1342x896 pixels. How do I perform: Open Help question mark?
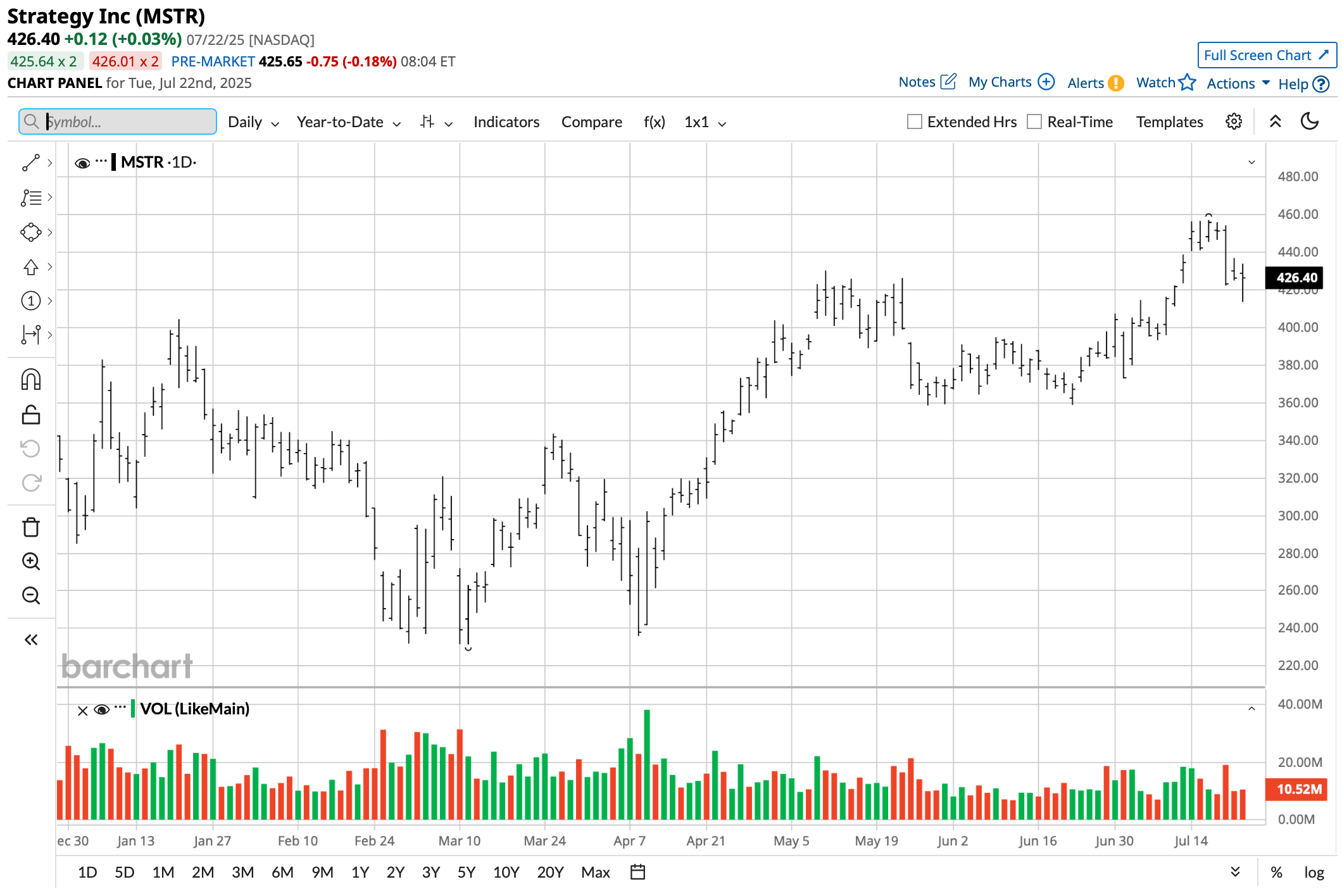1321,84
